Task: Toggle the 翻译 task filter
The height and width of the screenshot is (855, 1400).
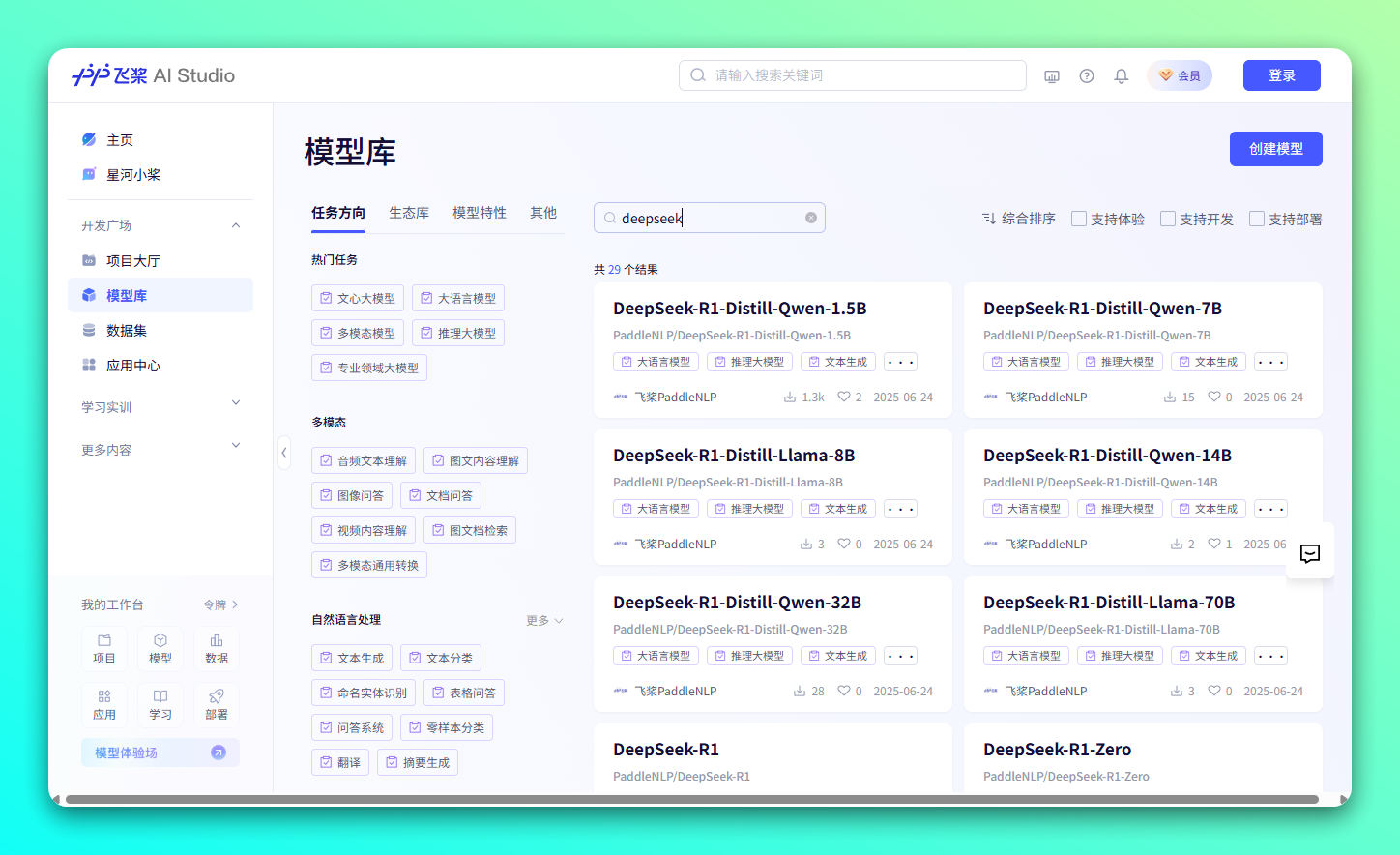Action: [x=340, y=762]
